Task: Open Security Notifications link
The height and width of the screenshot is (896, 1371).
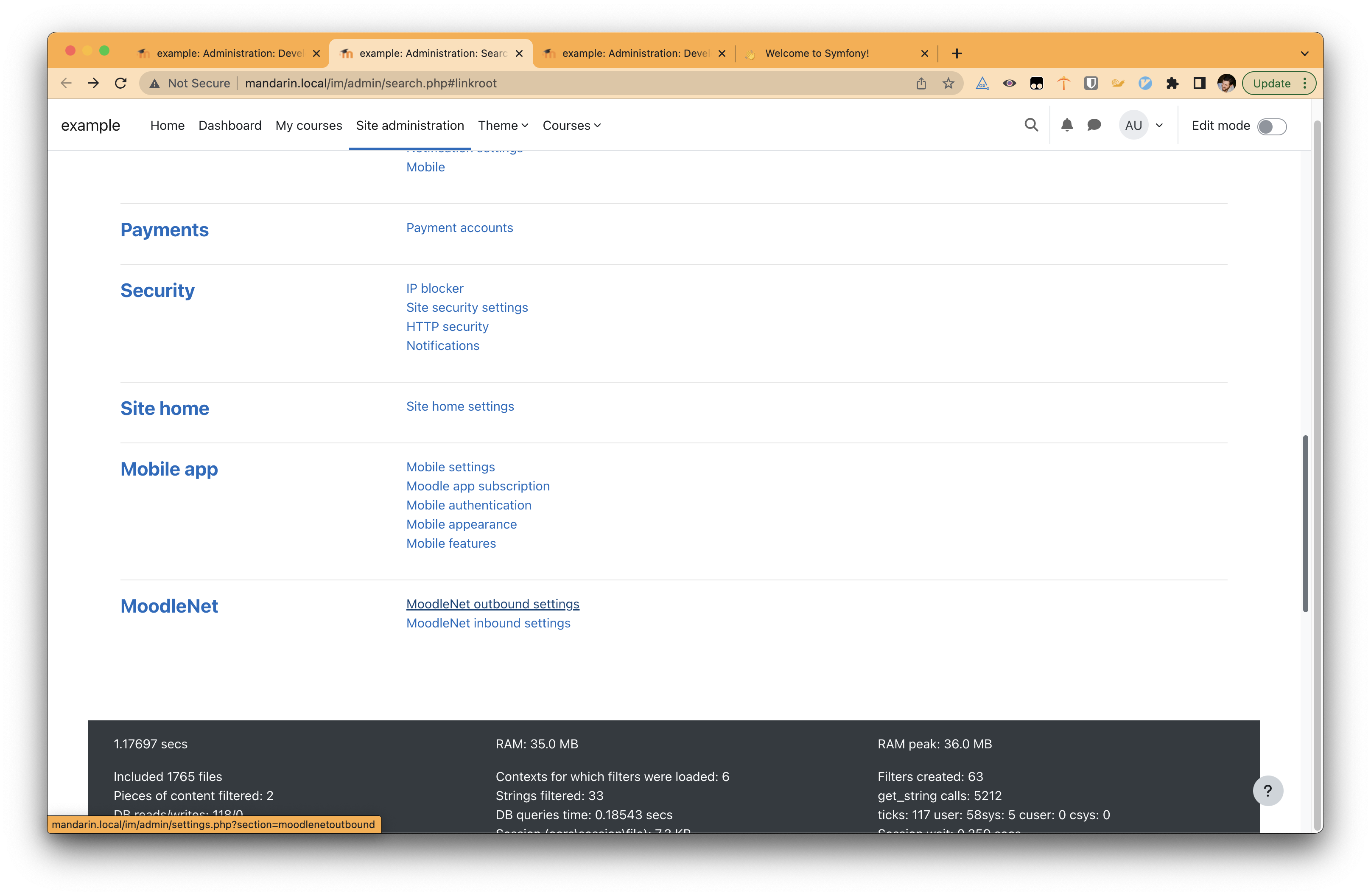Action: (x=442, y=345)
